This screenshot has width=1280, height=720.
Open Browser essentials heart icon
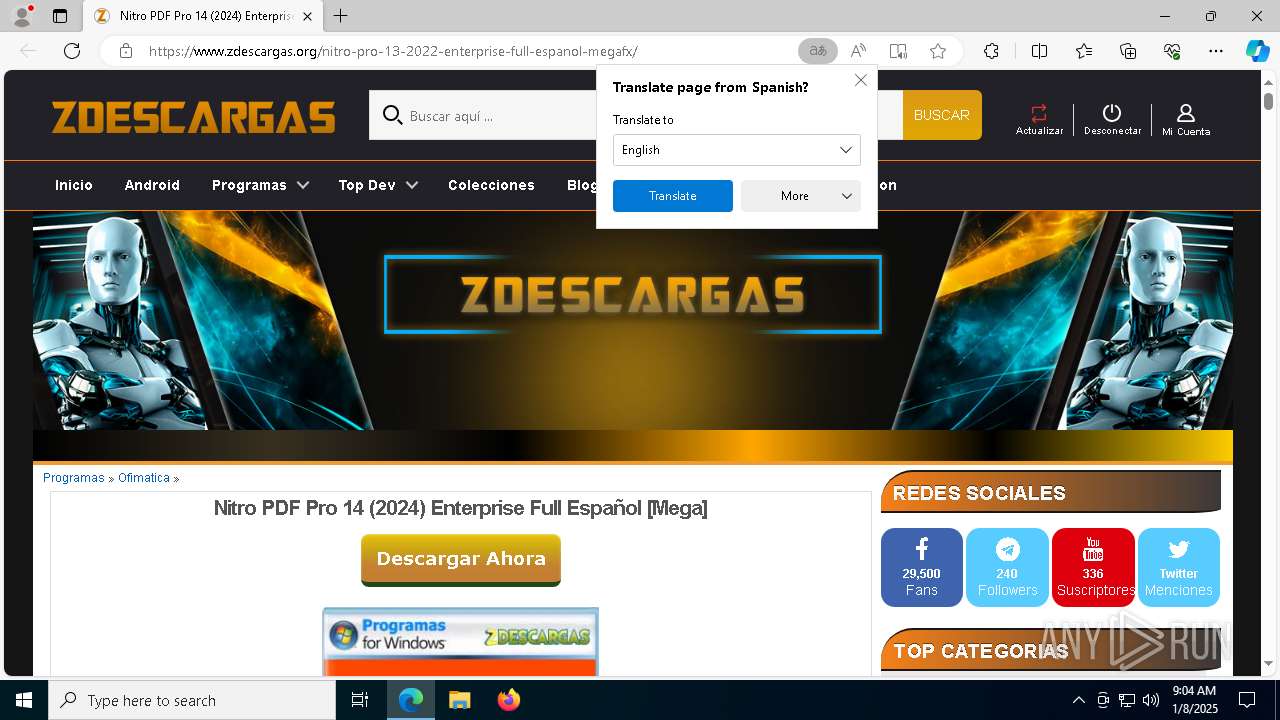point(1172,51)
